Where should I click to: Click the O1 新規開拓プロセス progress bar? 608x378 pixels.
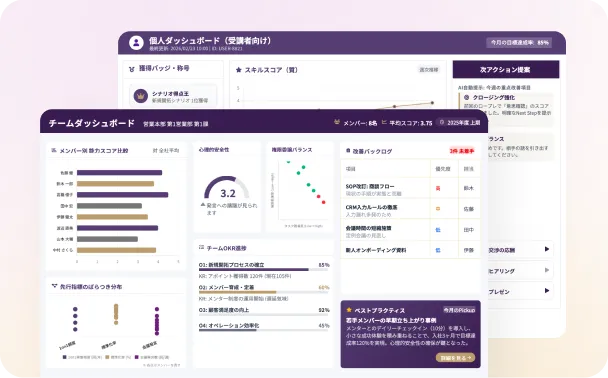(x=264, y=269)
